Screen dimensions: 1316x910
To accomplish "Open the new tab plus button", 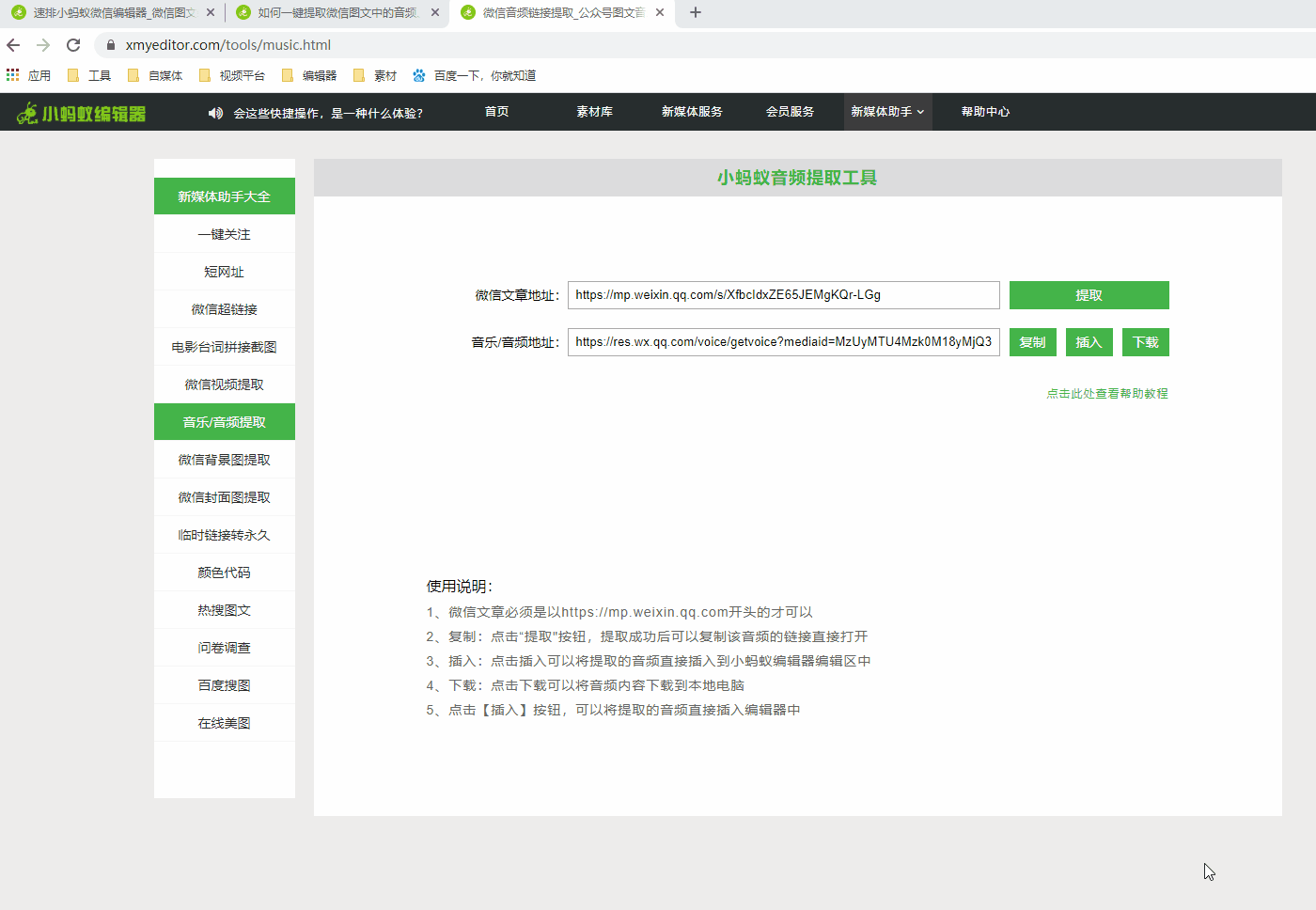I will point(696,12).
